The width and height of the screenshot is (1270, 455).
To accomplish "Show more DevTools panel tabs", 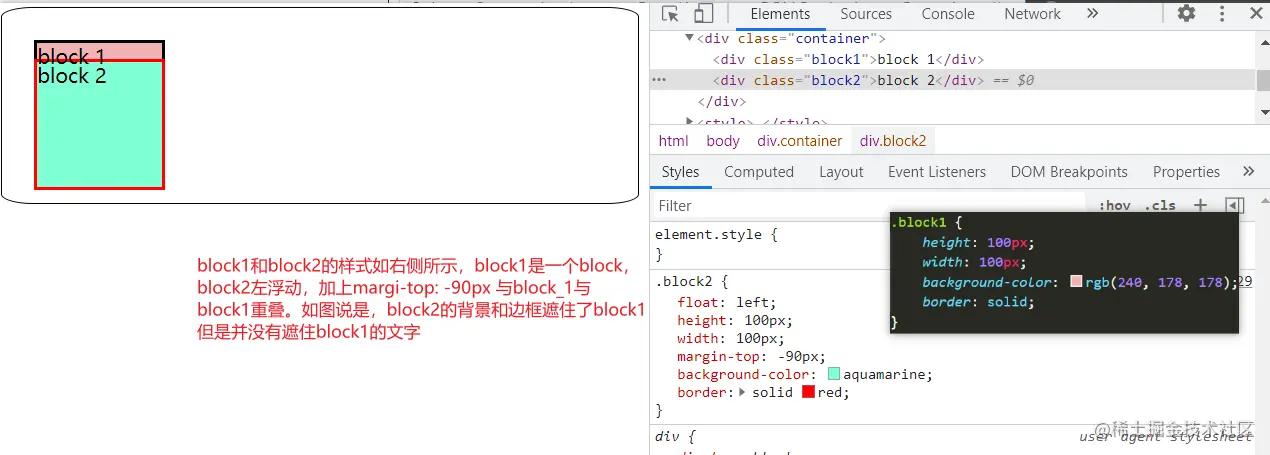I will 1092,13.
